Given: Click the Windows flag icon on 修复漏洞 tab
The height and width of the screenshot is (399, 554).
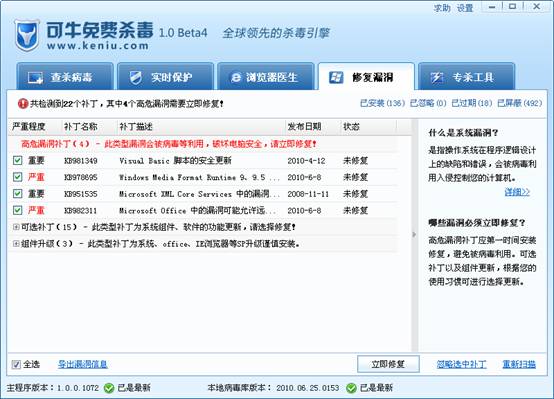Looking at the screenshot, I should pos(336,77).
